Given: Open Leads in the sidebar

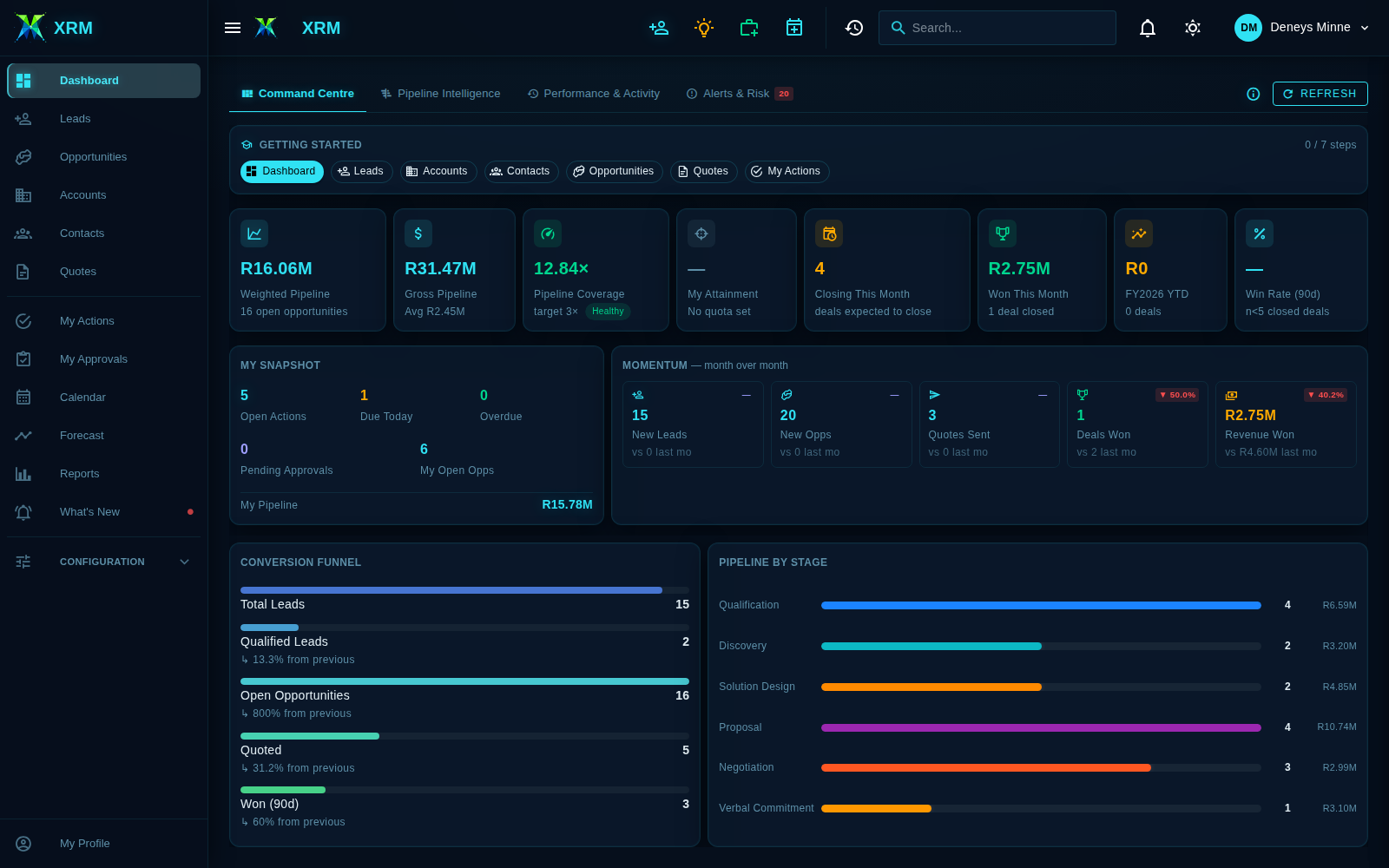Looking at the screenshot, I should coord(103,119).
